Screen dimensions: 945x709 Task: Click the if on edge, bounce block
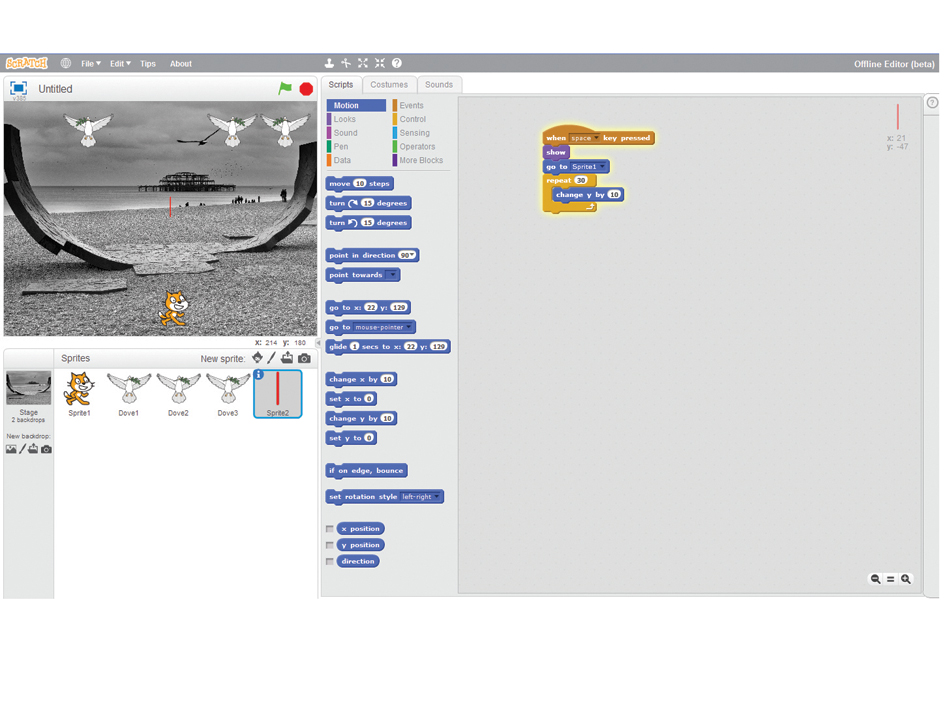coord(366,470)
